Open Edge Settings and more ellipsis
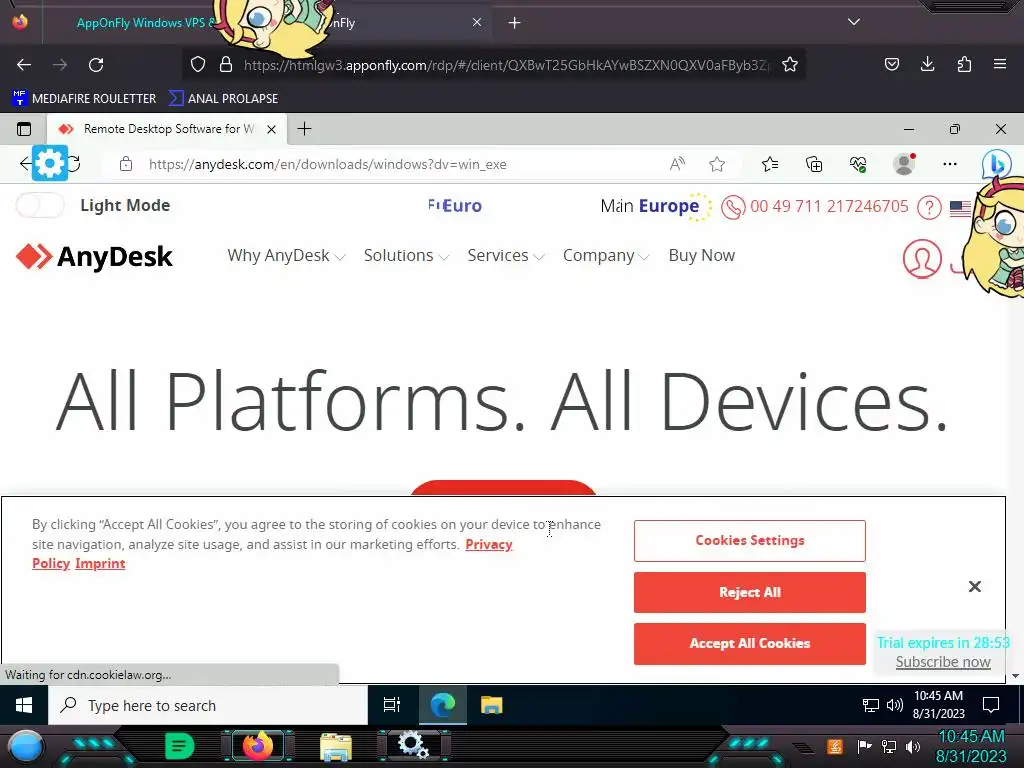The height and width of the screenshot is (768, 1024). pos(950,164)
